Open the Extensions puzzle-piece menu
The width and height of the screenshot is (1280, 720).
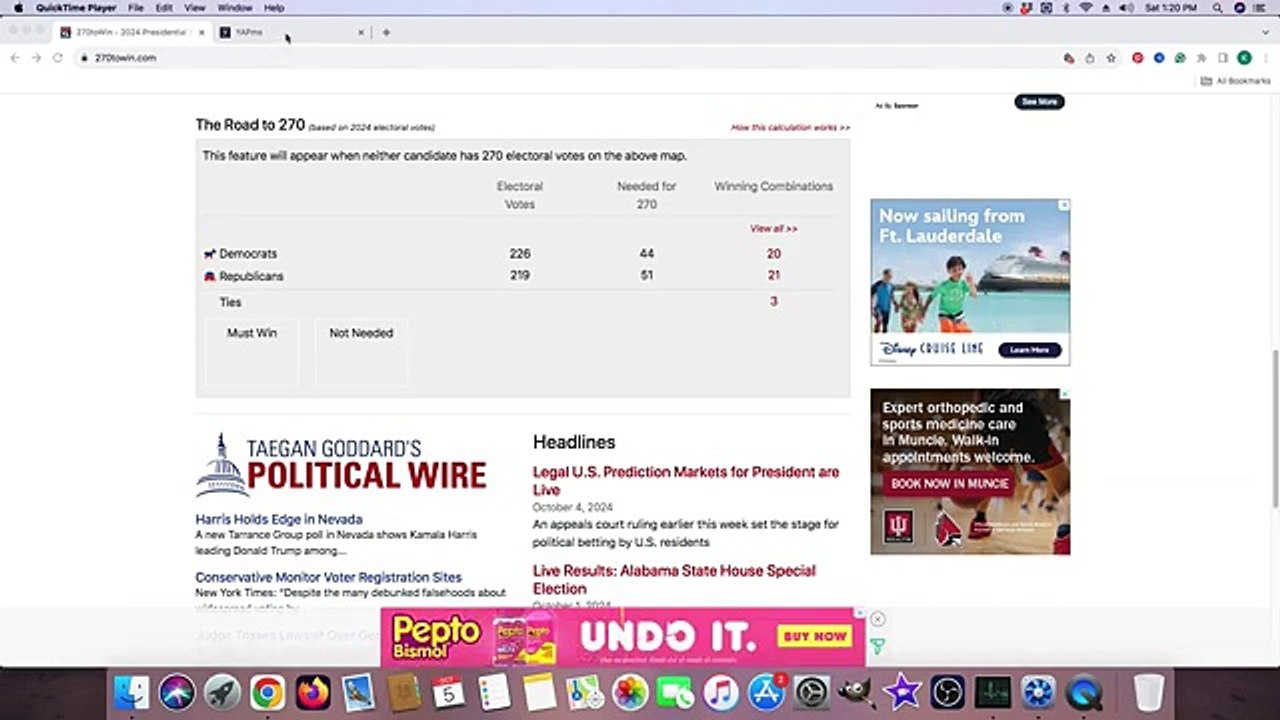1202,58
